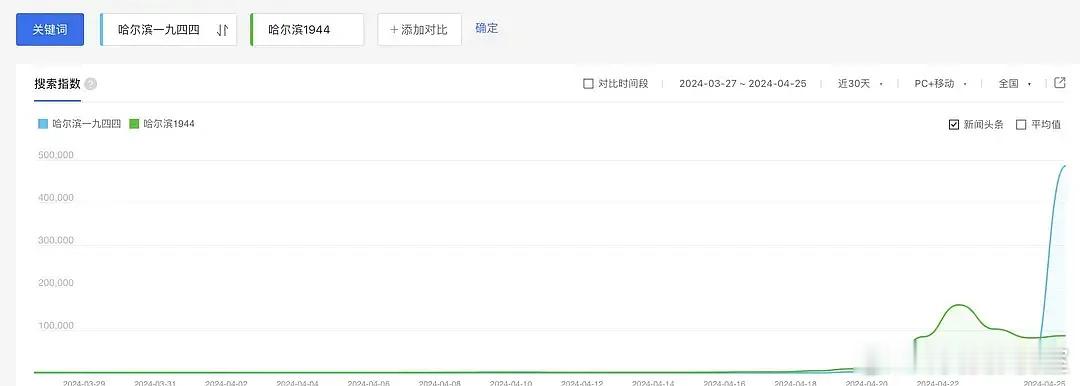Click the blue 关键词 button
Image resolution: width=1080 pixels, height=386 pixels.
point(50,30)
